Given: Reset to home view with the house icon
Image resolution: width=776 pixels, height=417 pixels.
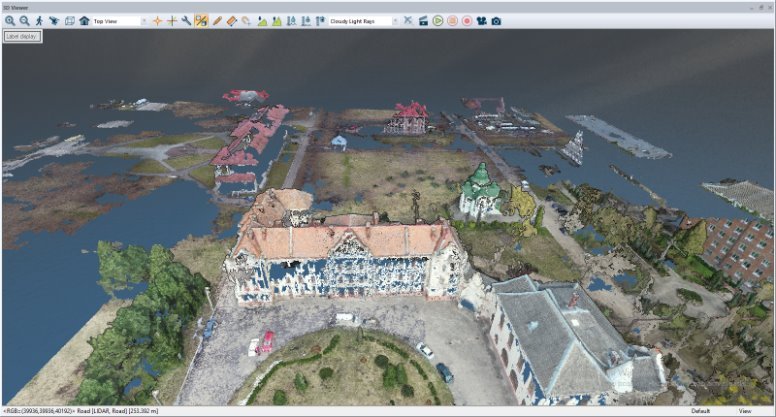Looking at the screenshot, I should (84, 20).
